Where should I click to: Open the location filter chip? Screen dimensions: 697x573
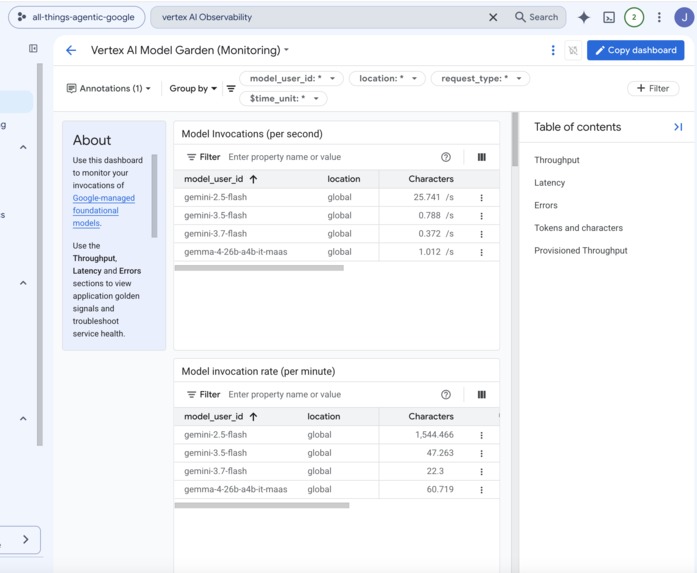(x=387, y=79)
